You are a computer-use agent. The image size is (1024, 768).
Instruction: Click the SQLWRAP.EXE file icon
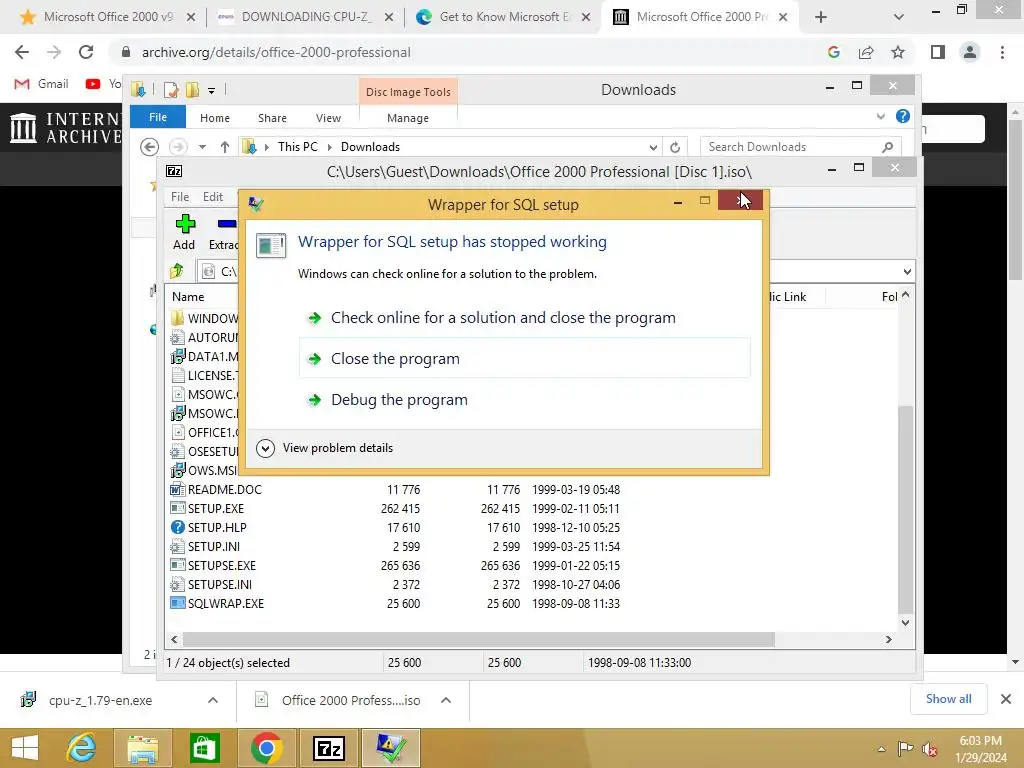[177, 603]
